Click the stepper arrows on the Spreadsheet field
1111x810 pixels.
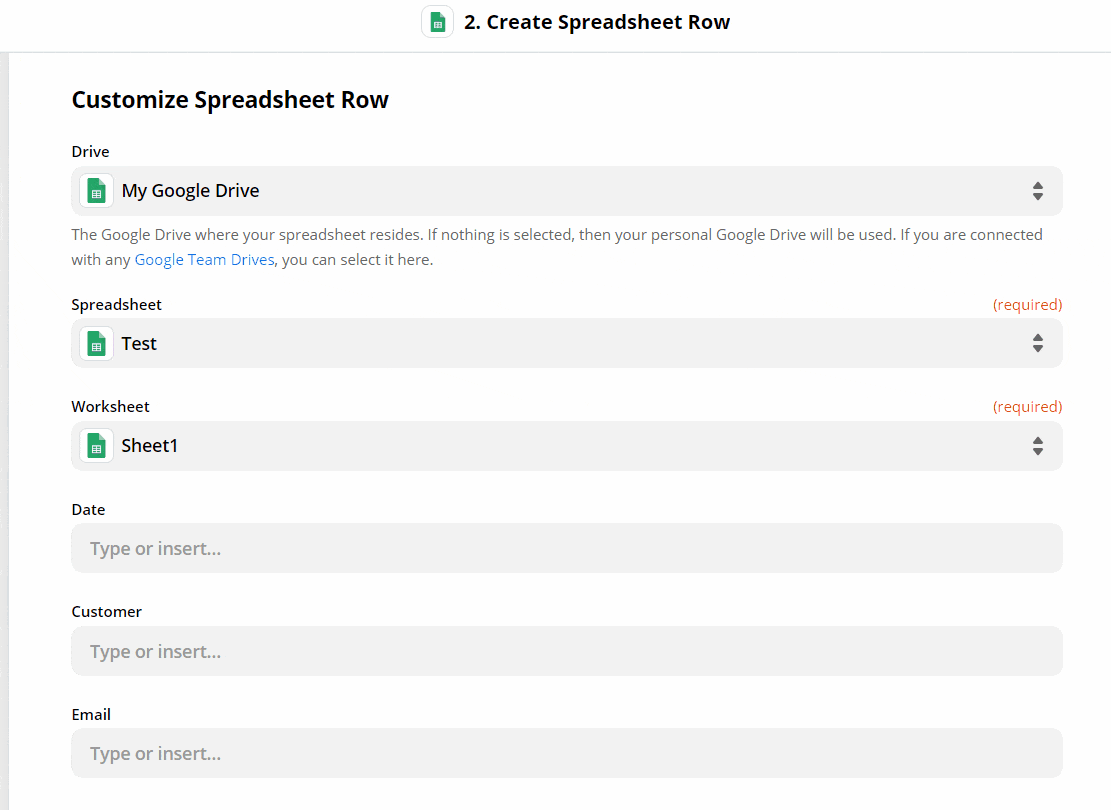pos(1037,343)
